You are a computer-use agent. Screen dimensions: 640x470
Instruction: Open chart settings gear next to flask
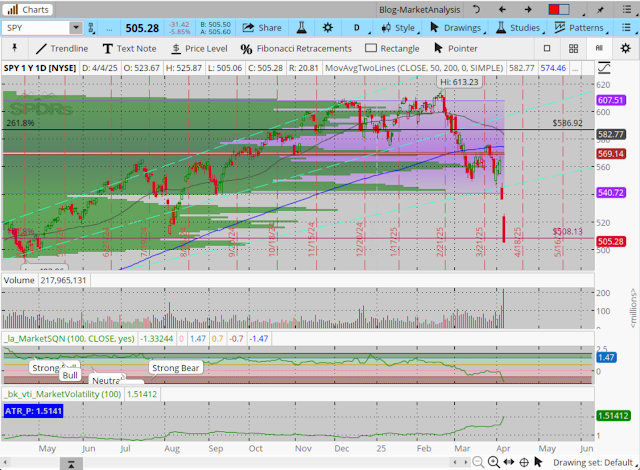click(327, 28)
